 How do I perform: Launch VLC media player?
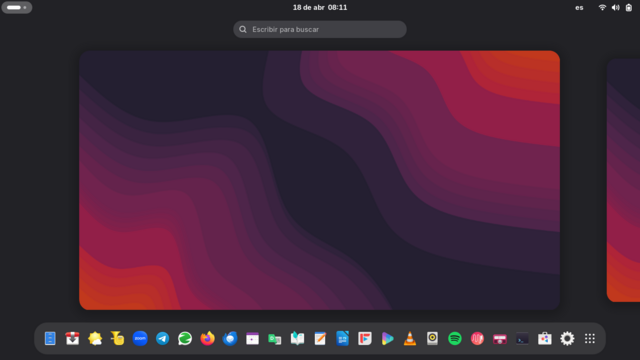coord(410,338)
